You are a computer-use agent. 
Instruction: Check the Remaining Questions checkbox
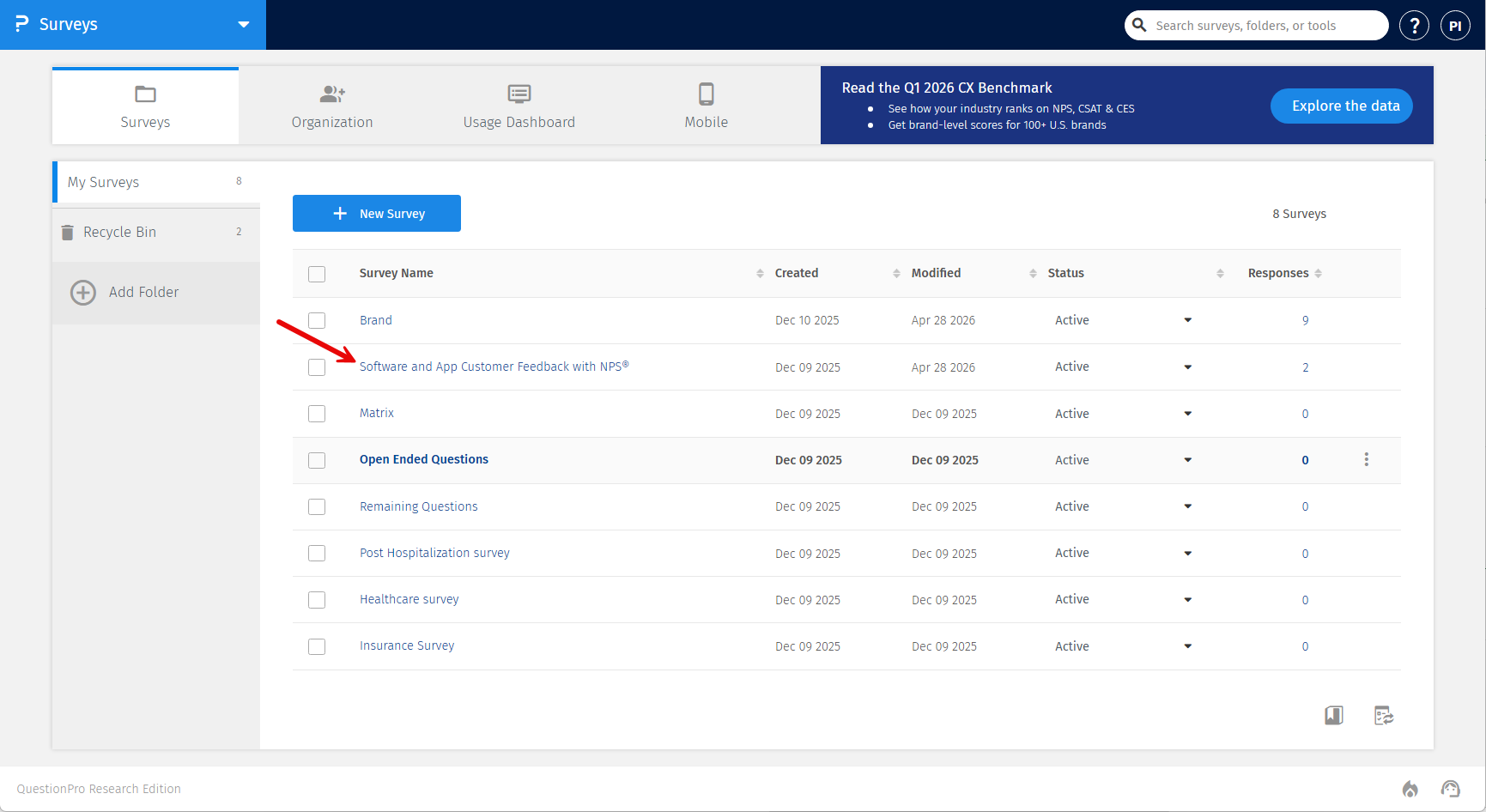pos(317,506)
